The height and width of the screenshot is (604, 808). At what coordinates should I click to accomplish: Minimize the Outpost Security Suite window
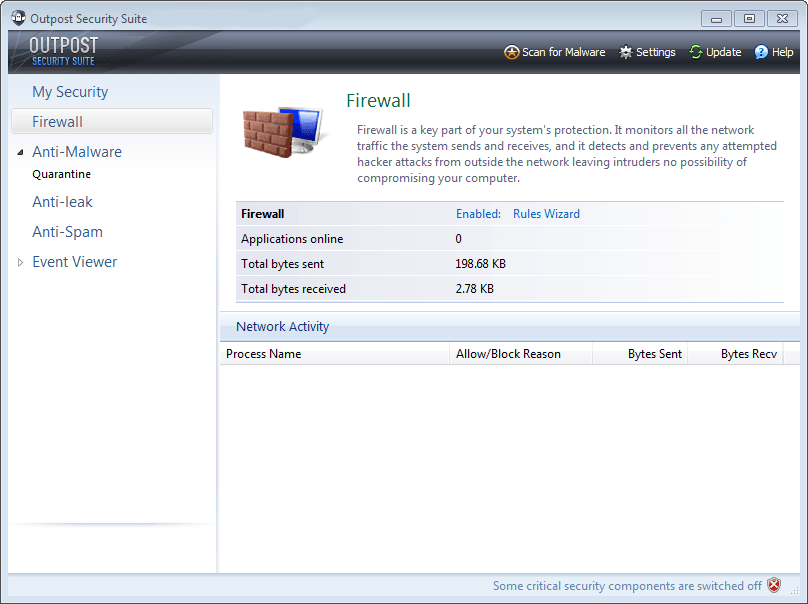click(x=716, y=19)
